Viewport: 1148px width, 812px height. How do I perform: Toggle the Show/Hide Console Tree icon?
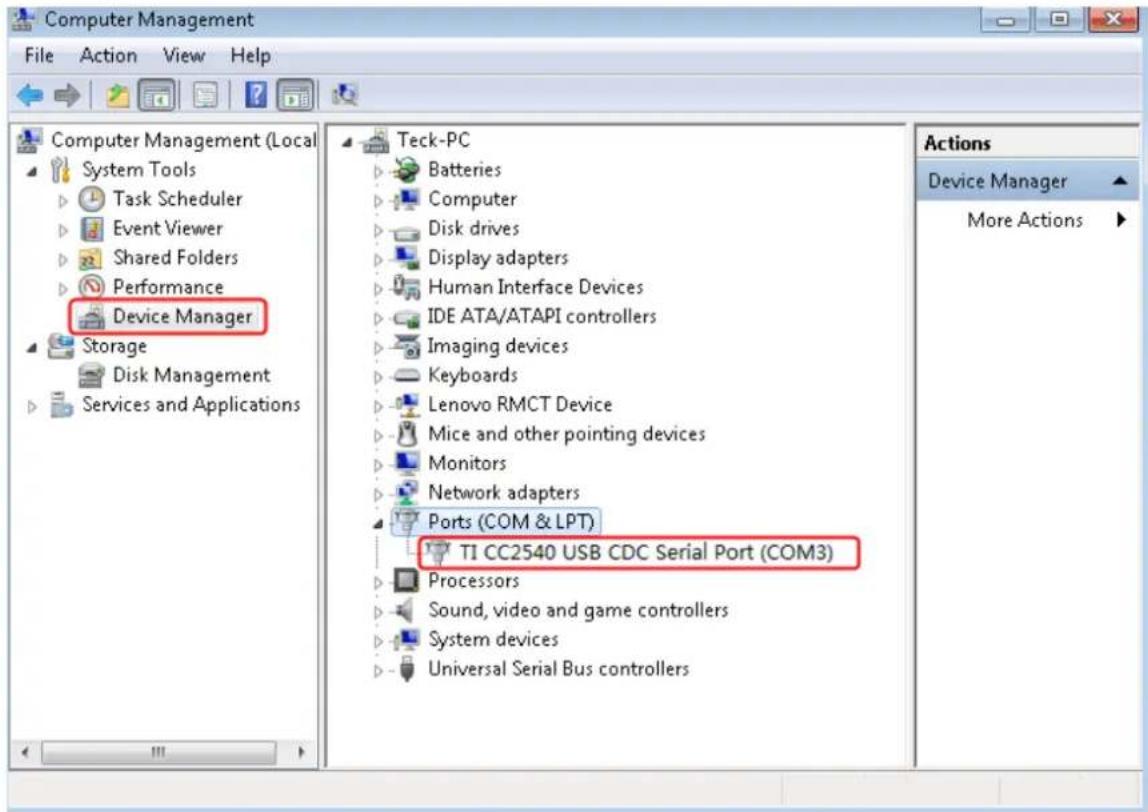coord(157,95)
